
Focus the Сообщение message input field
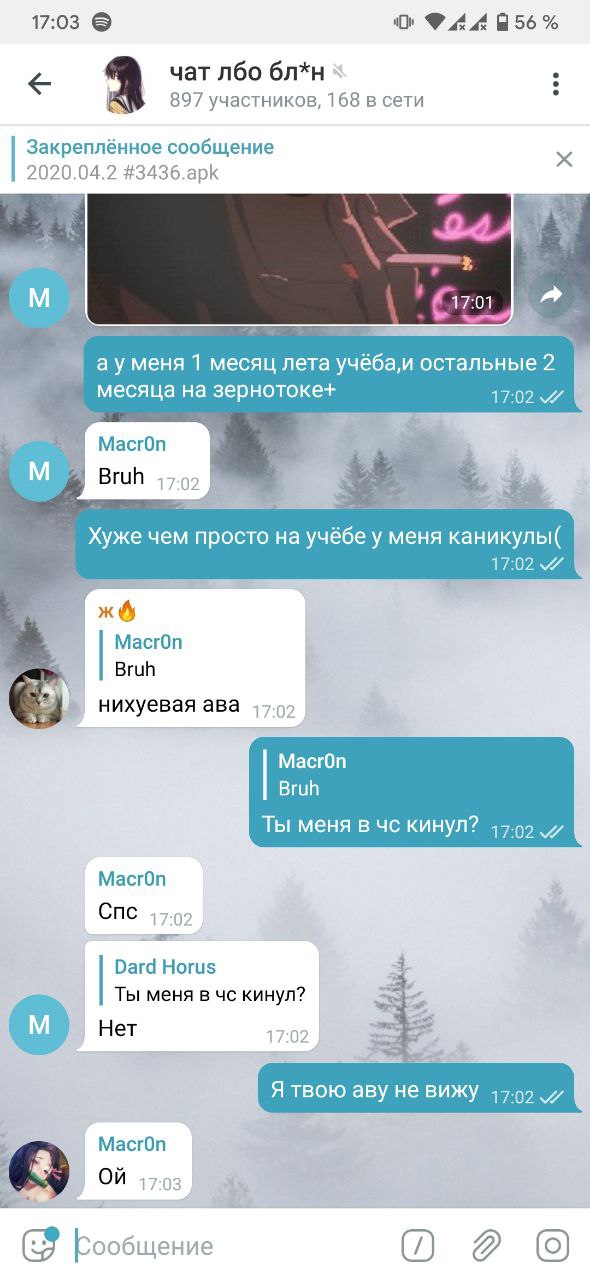coord(230,1246)
